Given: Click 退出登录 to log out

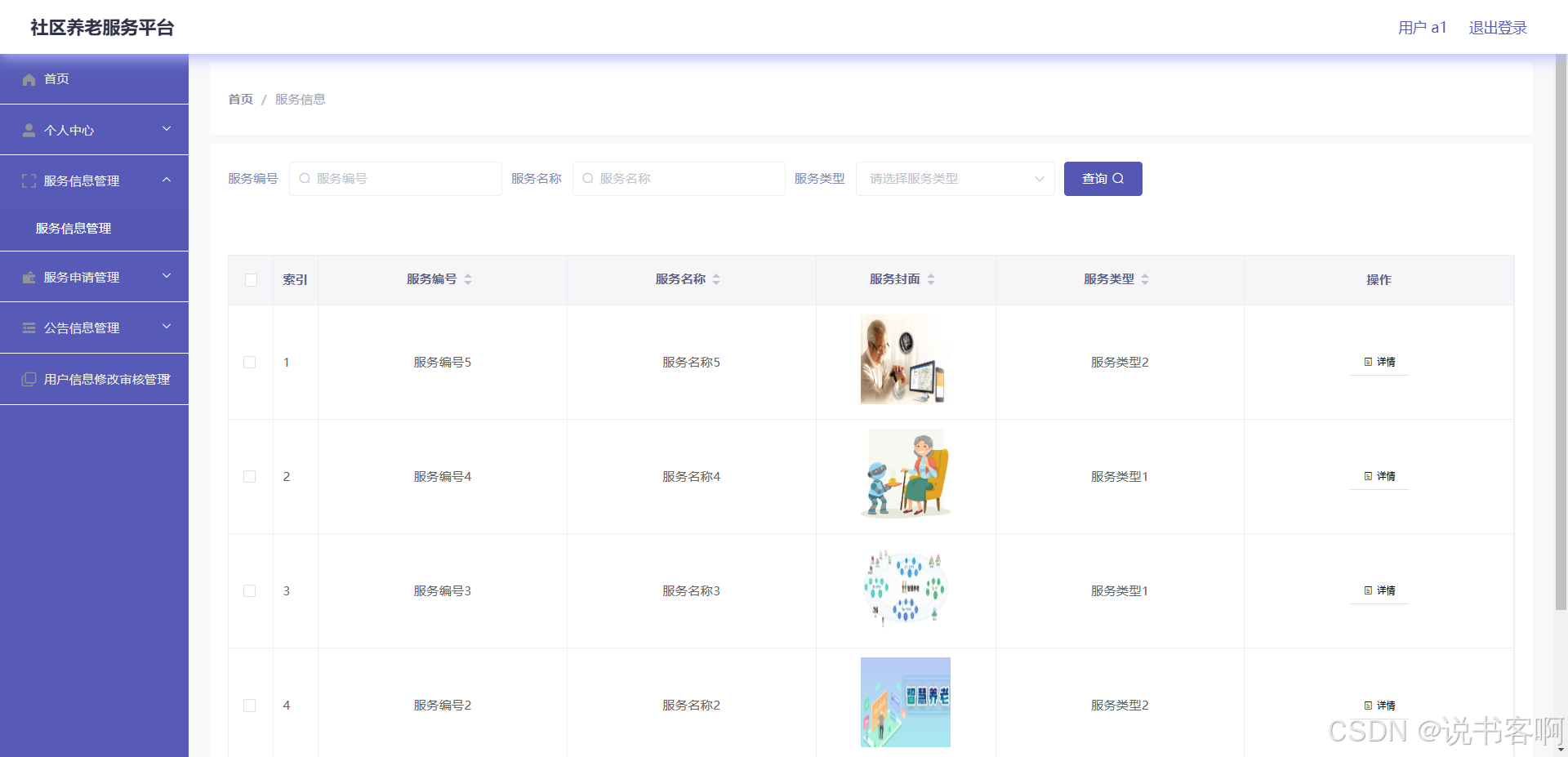Looking at the screenshot, I should (x=1497, y=27).
